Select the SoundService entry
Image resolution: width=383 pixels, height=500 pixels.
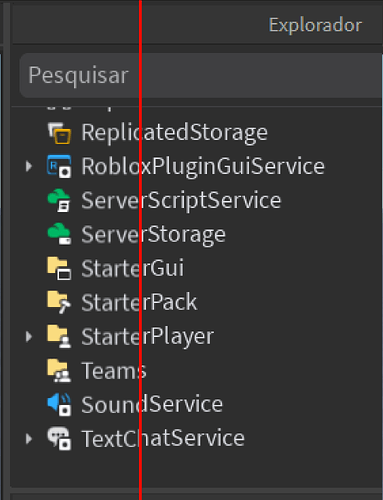(152, 405)
